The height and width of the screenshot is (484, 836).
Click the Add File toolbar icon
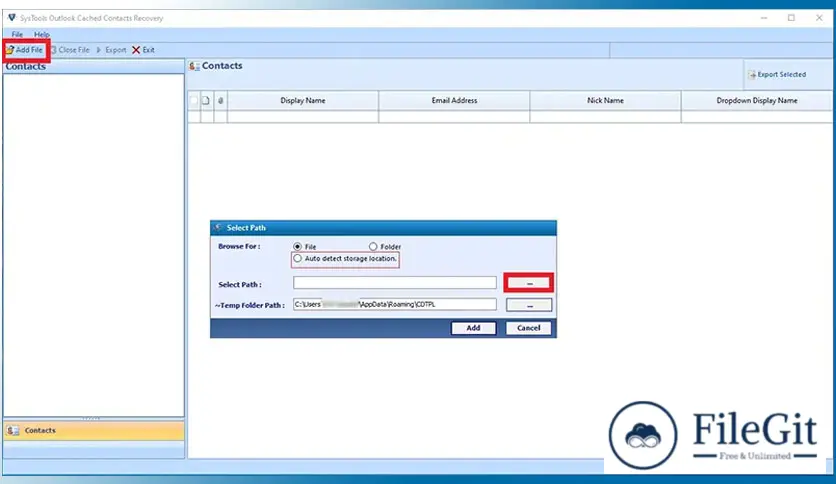click(x=10, y=49)
